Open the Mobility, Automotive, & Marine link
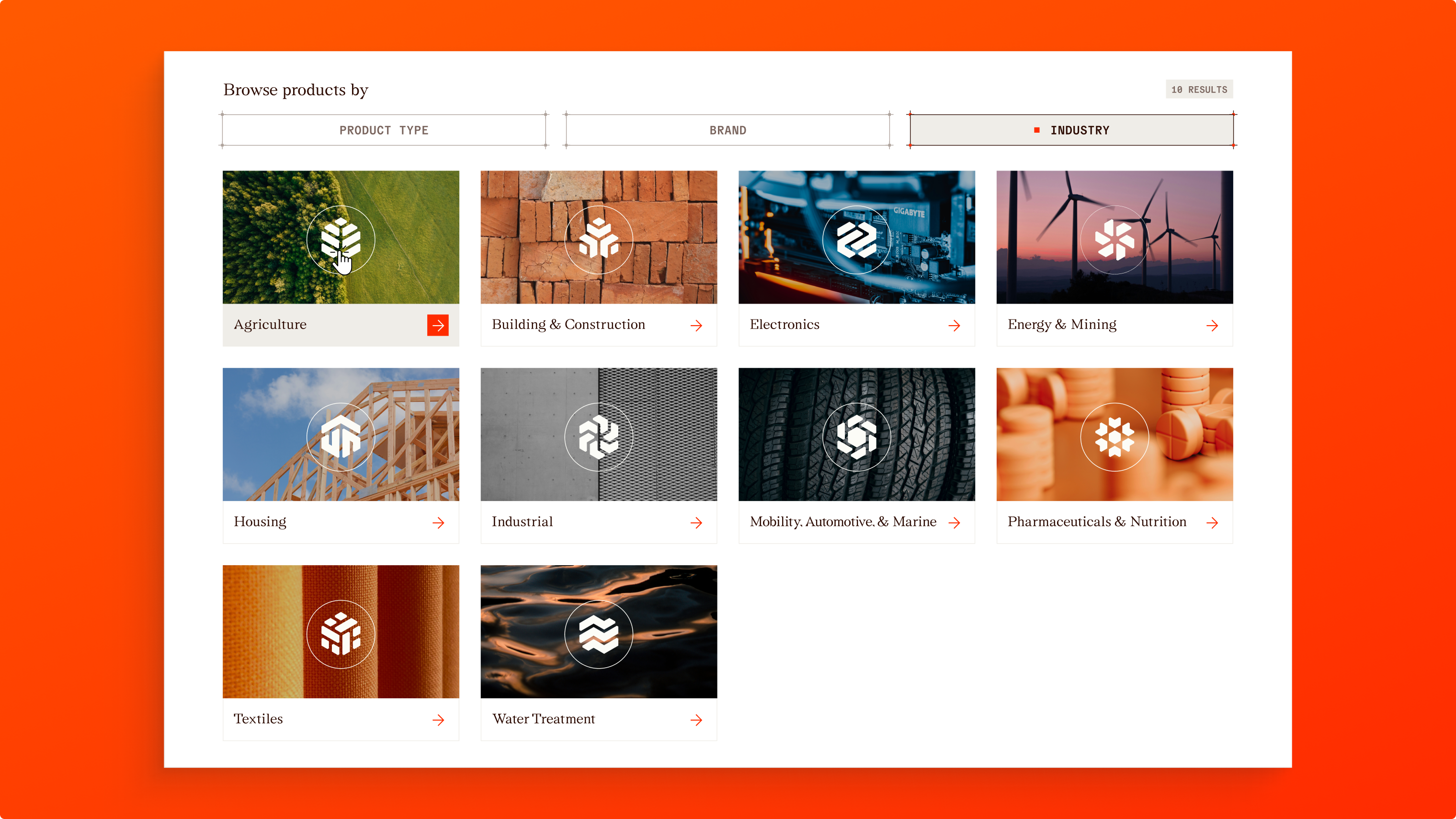This screenshot has height=819, width=1456. coord(842,522)
